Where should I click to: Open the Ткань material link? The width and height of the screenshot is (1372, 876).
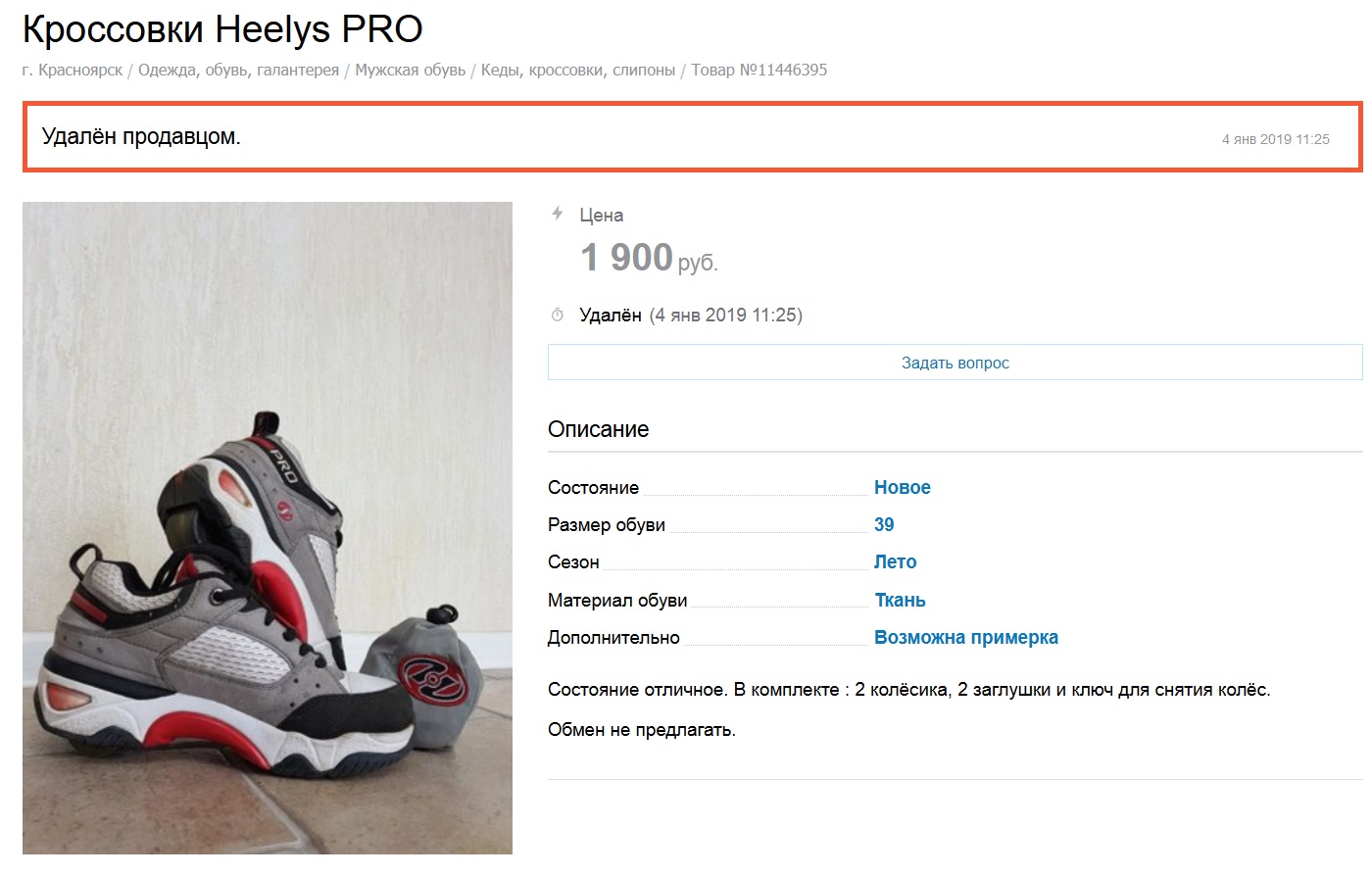900,601
